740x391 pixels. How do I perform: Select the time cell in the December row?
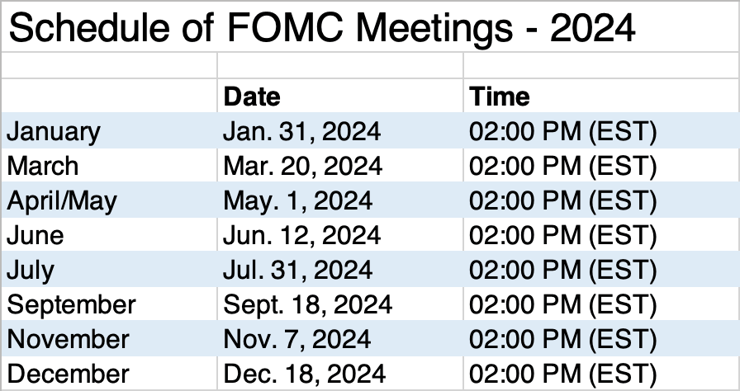pos(601,373)
